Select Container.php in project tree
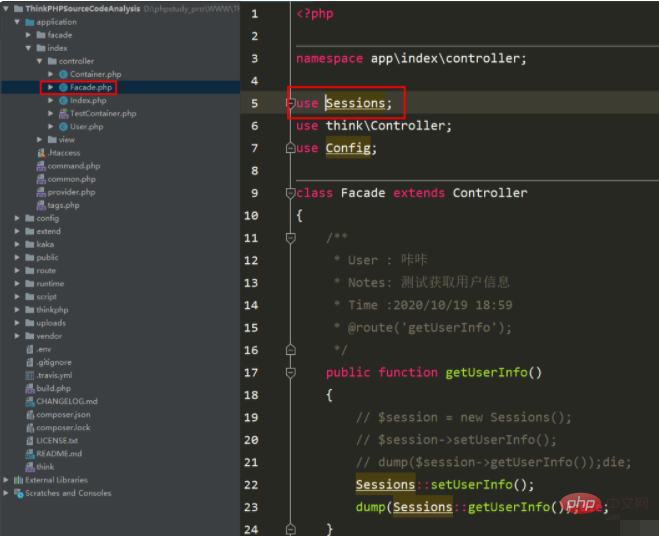Viewport: 659px width, 536px height. coord(95,74)
